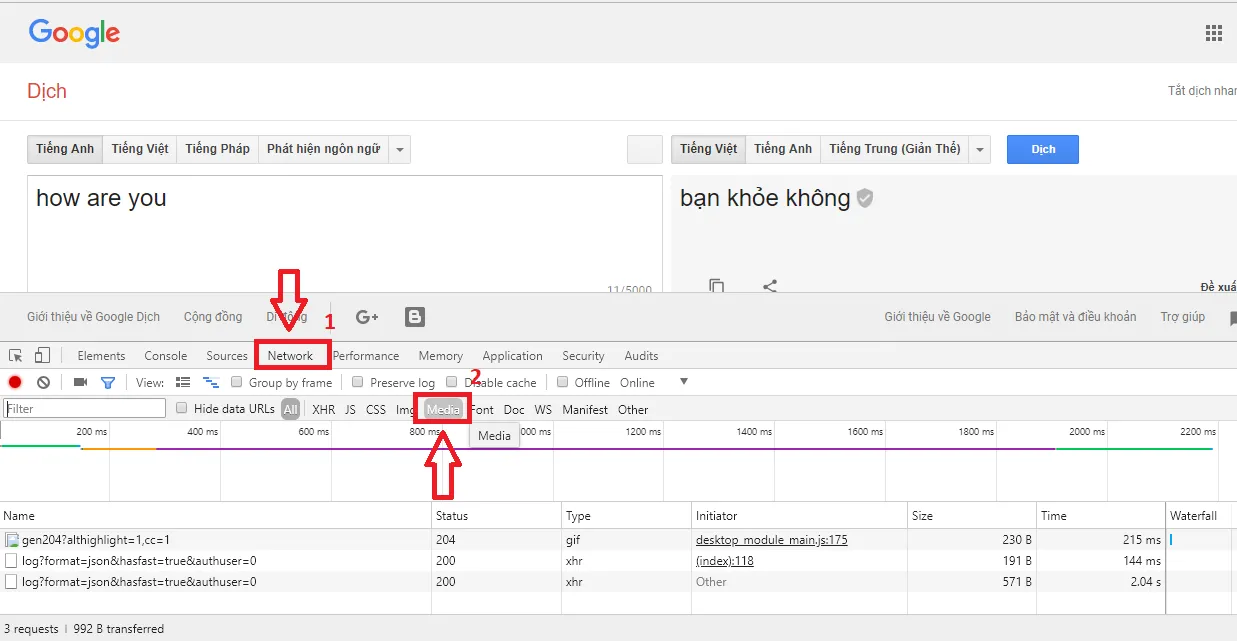The image size is (1237, 641).
Task: Open the Network tab in DevTools
Action: (290, 356)
